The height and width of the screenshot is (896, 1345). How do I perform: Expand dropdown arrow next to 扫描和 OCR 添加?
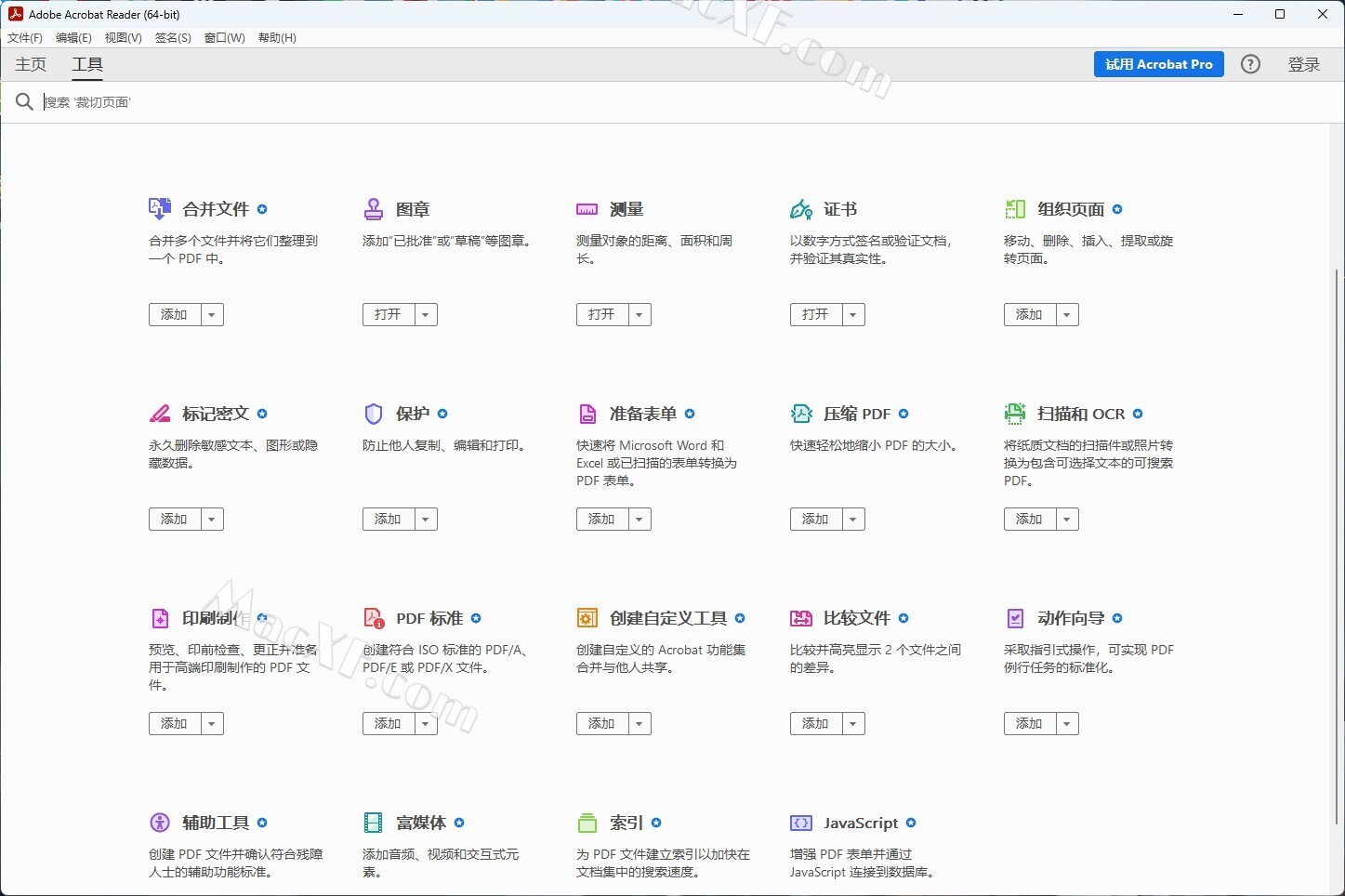tap(1067, 519)
